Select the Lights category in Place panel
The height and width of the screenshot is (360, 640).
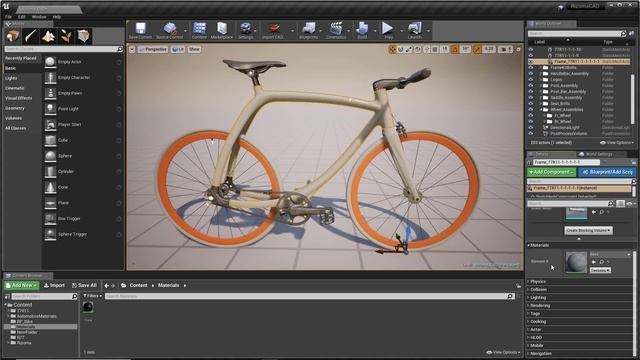coord(11,78)
